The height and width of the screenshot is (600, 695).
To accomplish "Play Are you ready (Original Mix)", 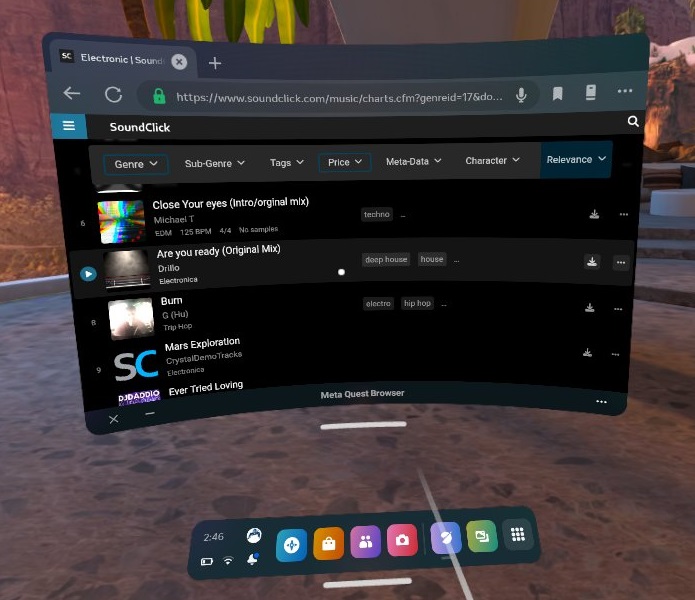I will (88, 274).
